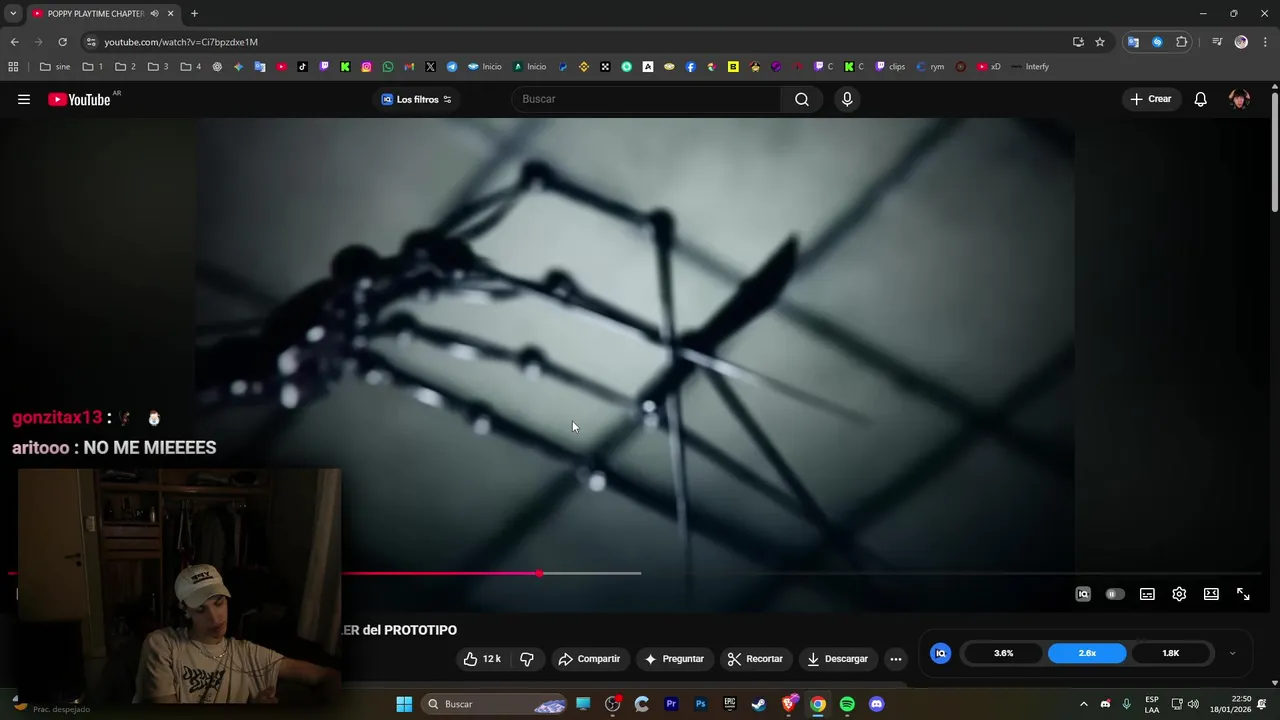The width and height of the screenshot is (1280, 720).
Task: Click the 1.8K vidIQ stat pill
Action: pyautogui.click(x=1170, y=653)
